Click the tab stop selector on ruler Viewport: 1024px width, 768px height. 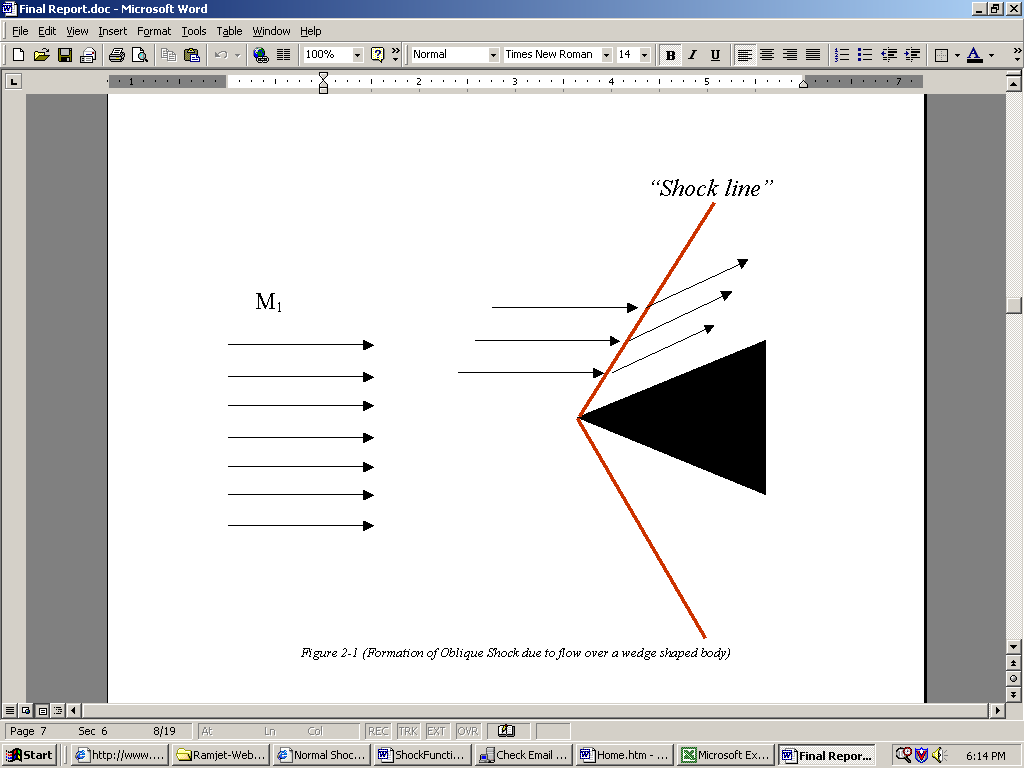[13, 81]
